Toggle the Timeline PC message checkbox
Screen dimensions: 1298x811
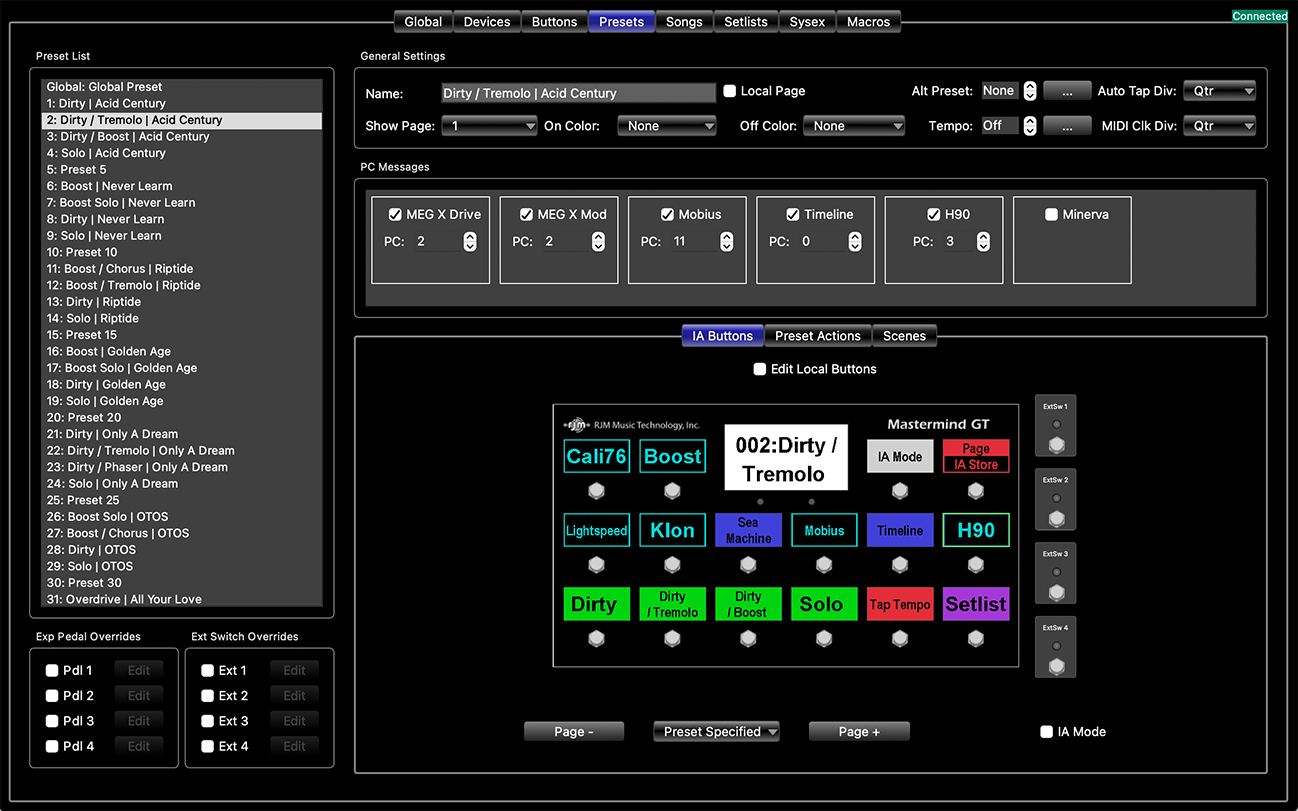pos(793,214)
